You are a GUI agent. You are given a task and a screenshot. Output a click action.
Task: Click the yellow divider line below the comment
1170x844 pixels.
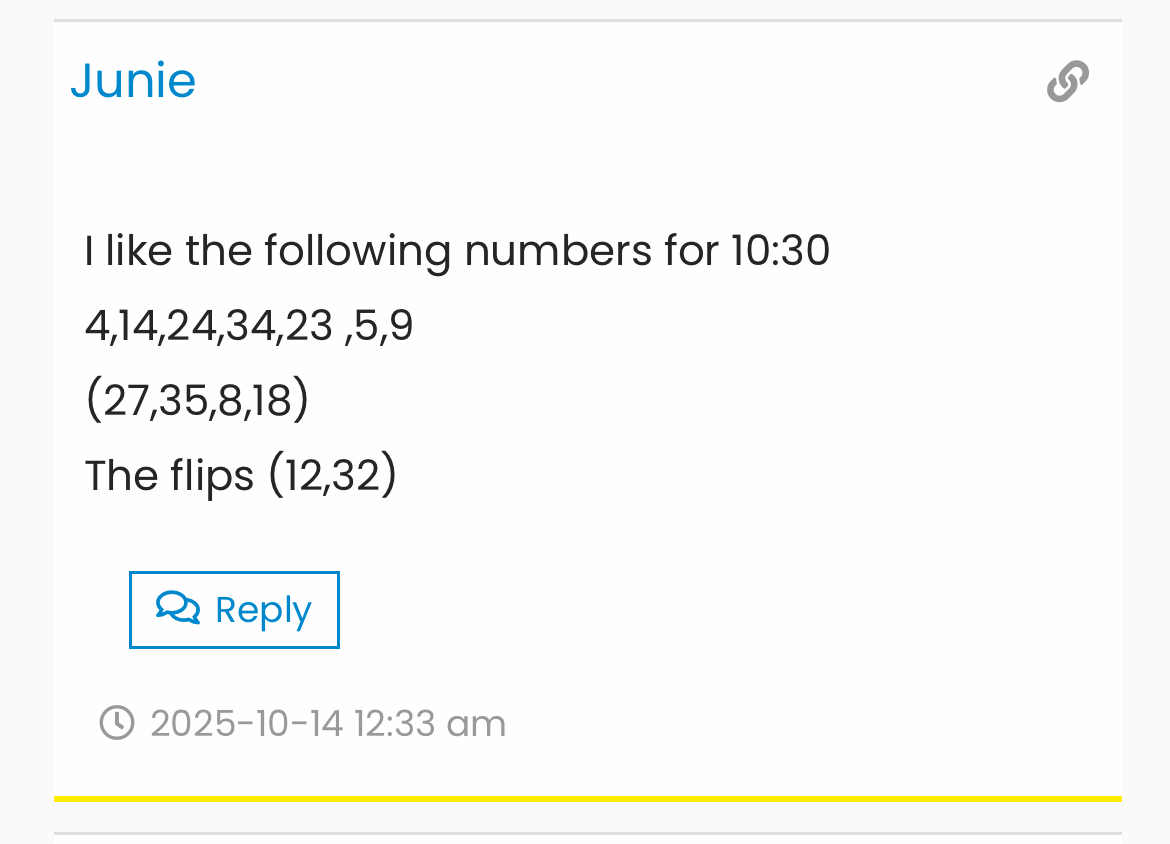coord(587,798)
